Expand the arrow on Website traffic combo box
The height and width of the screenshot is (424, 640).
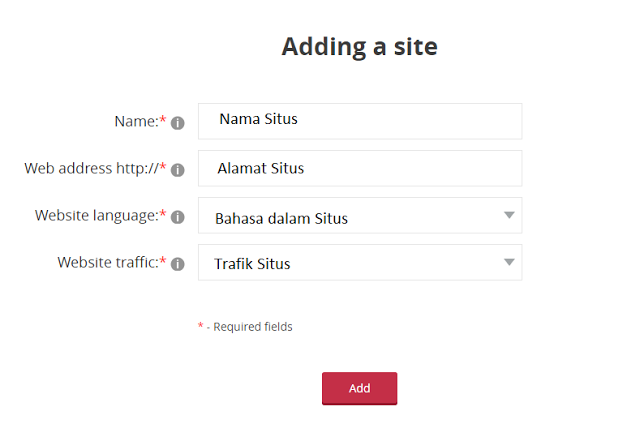coord(509,262)
